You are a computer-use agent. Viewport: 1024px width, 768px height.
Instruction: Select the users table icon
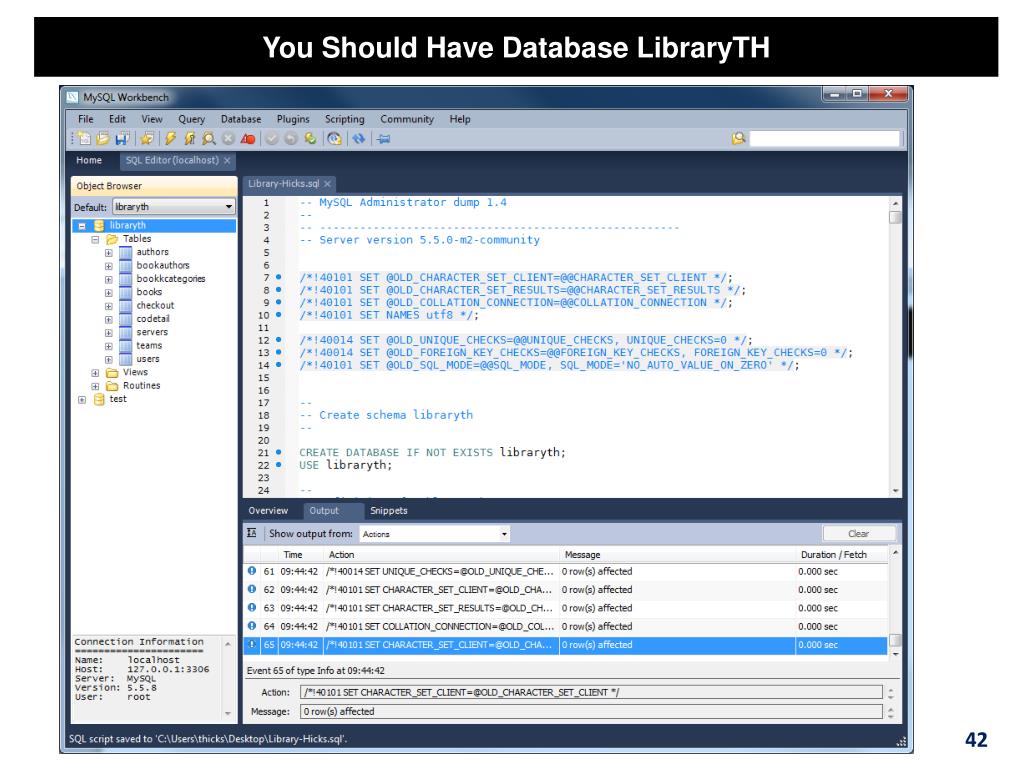point(125,359)
